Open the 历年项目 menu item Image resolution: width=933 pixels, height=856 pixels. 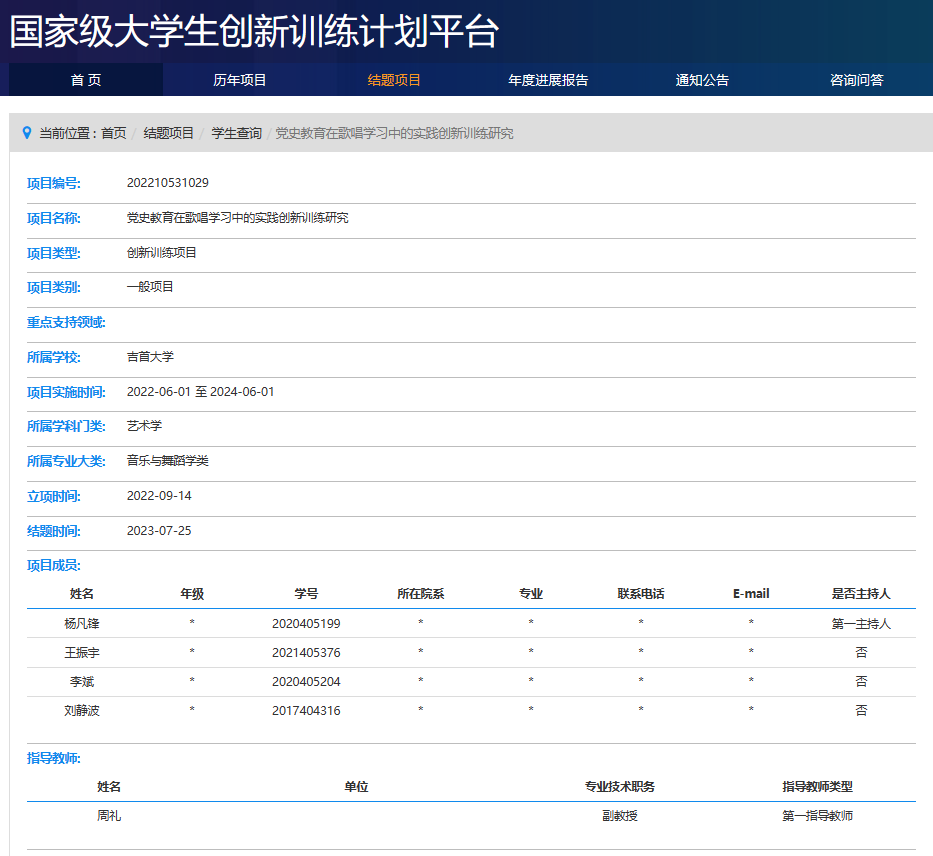pos(240,80)
